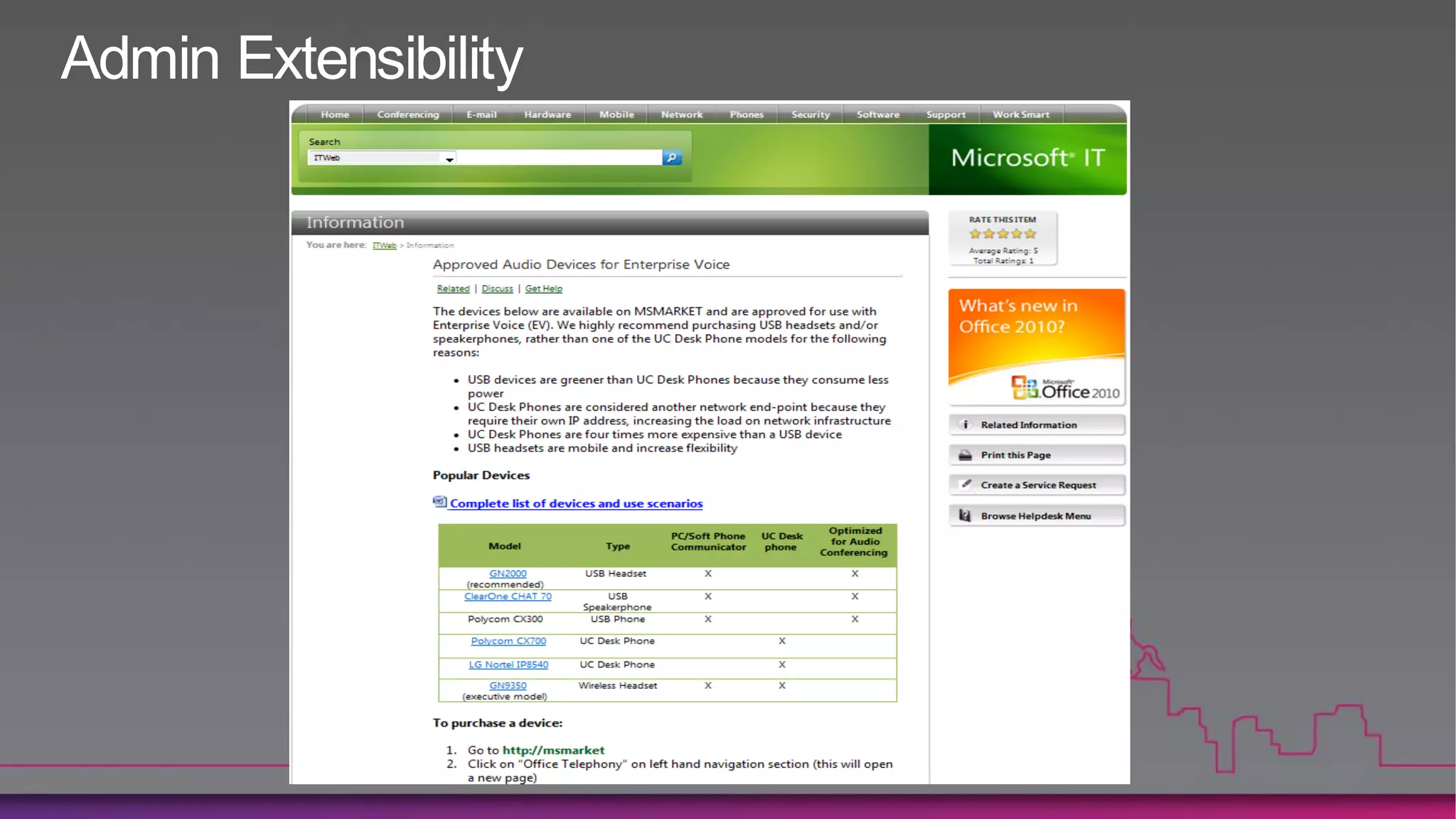Open the E-mail navigation tab
This screenshot has width=1456, height=819.
[481, 114]
